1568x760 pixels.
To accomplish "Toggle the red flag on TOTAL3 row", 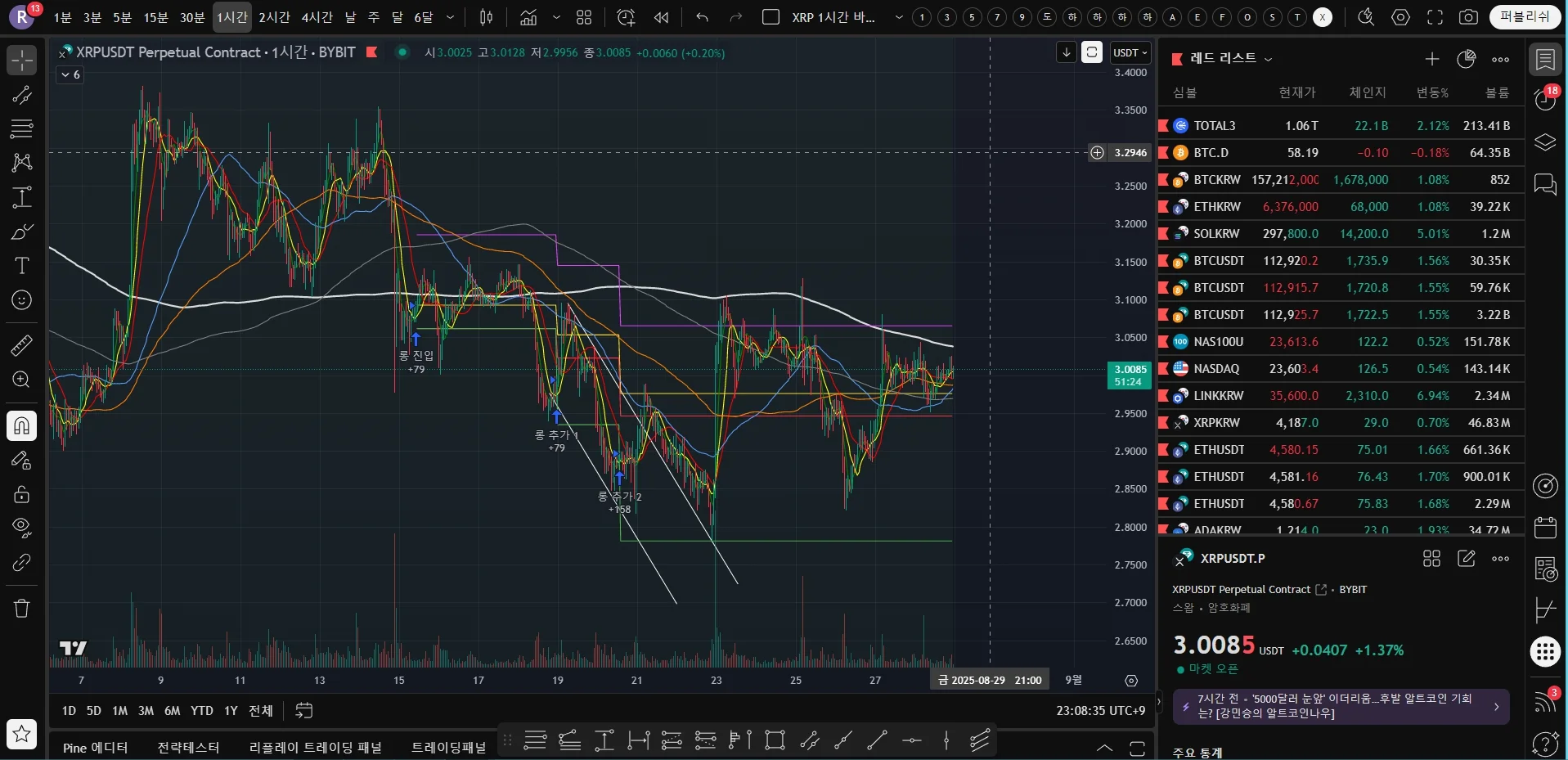I will pos(1164,126).
